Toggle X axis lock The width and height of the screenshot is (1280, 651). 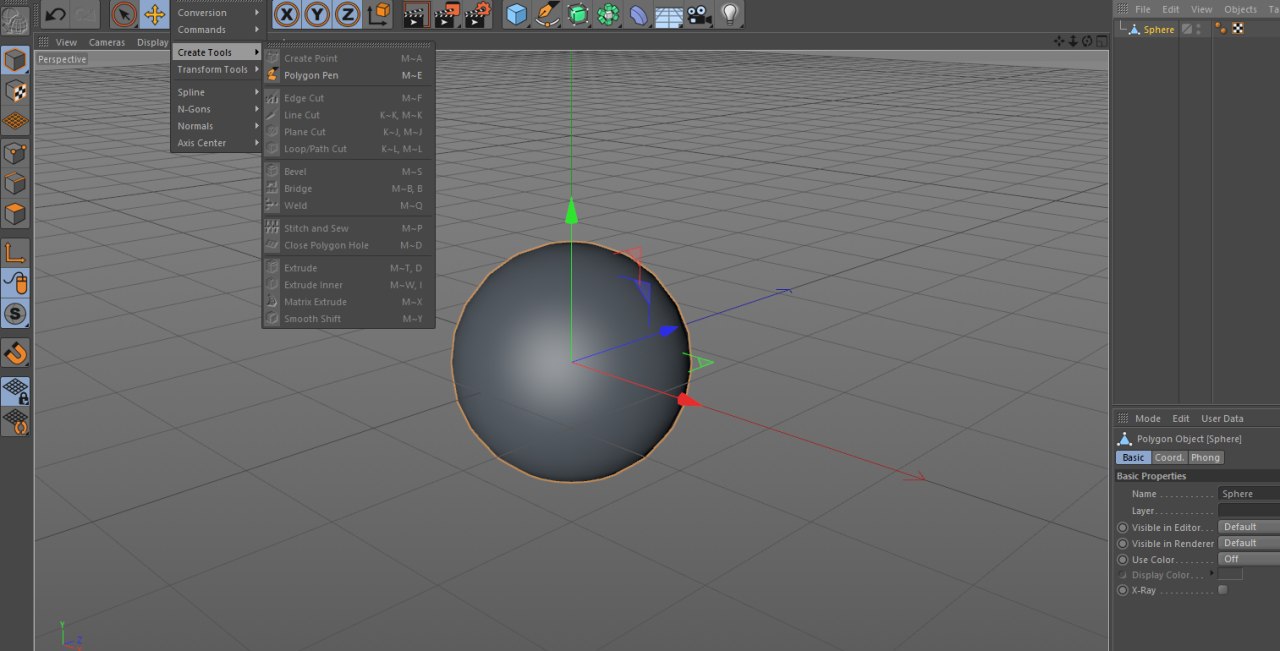[x=287, y=14]
